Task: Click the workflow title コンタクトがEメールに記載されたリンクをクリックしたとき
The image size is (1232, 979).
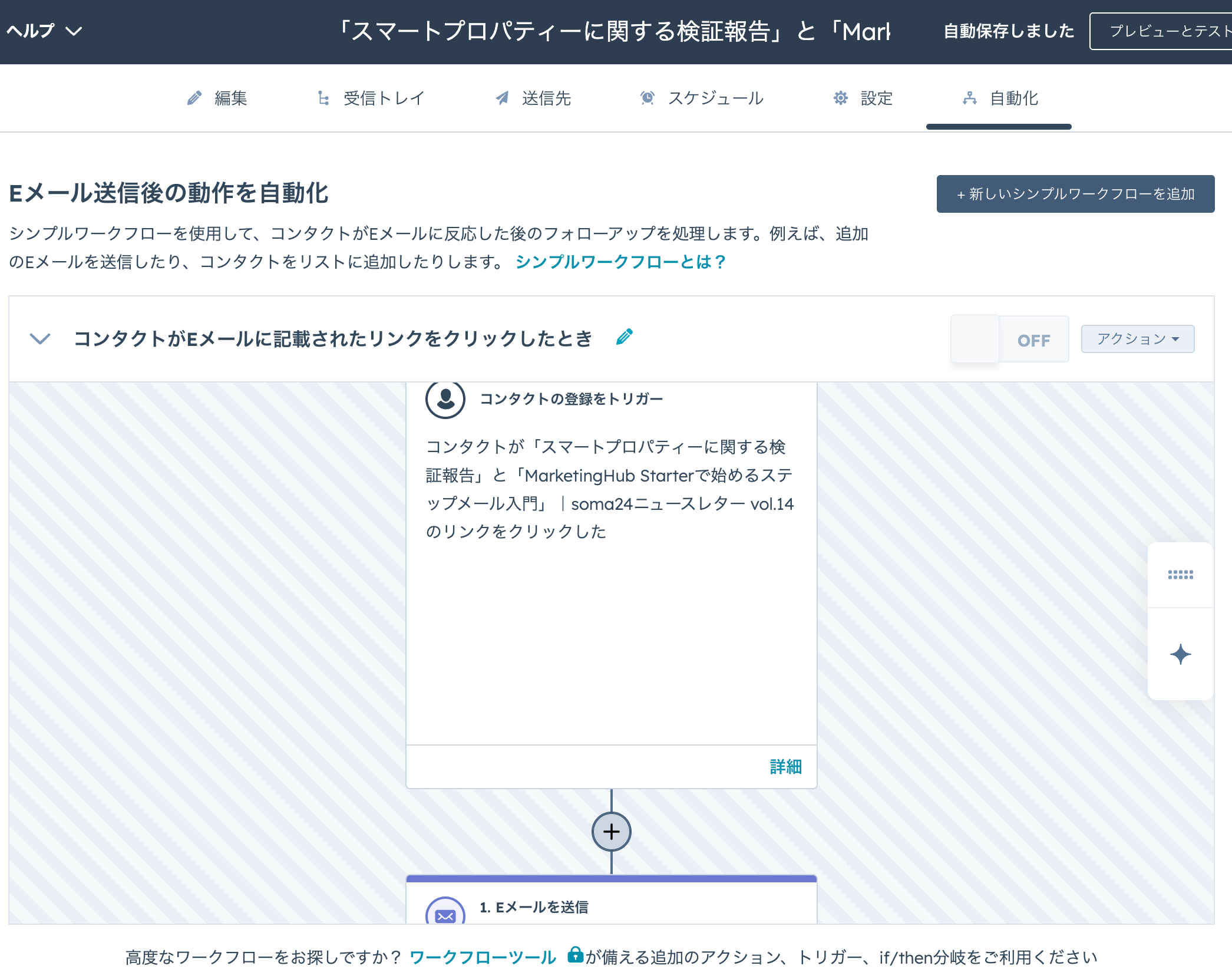Action: click(x=333, y=339)
